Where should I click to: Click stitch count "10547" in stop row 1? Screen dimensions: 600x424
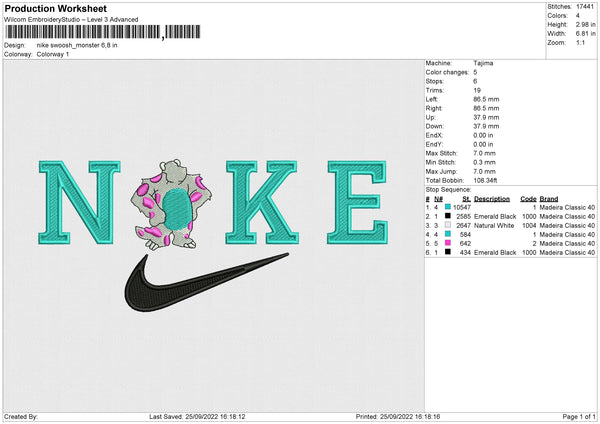[462, 207]
